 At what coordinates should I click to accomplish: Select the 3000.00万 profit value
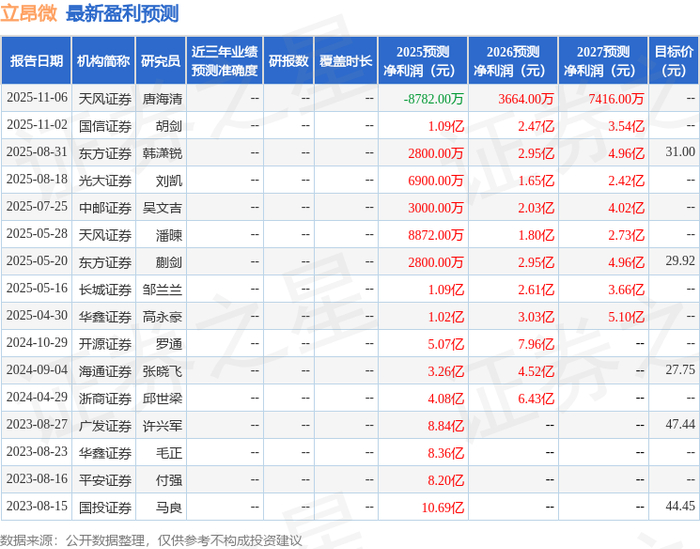[436, 208]
